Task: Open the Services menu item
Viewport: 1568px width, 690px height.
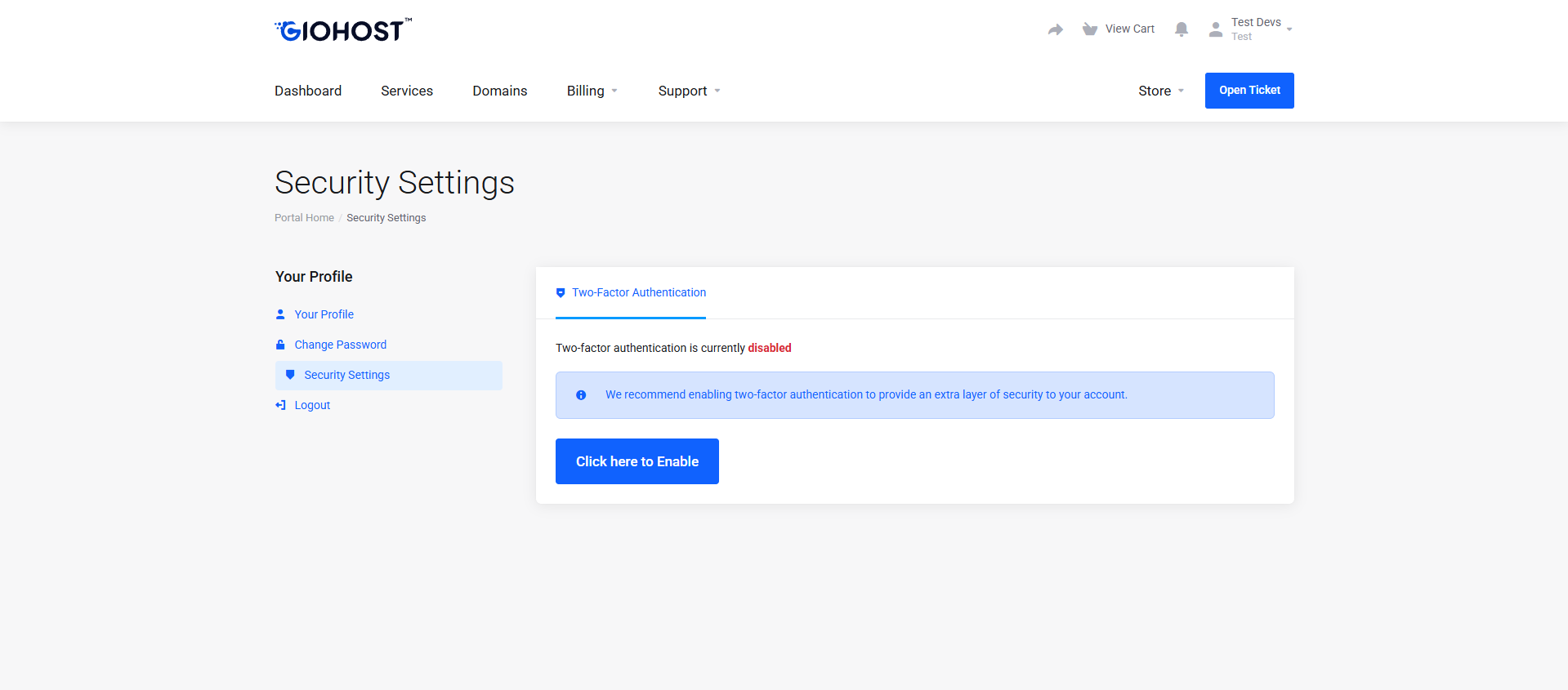Action: (x=407, y=91)
